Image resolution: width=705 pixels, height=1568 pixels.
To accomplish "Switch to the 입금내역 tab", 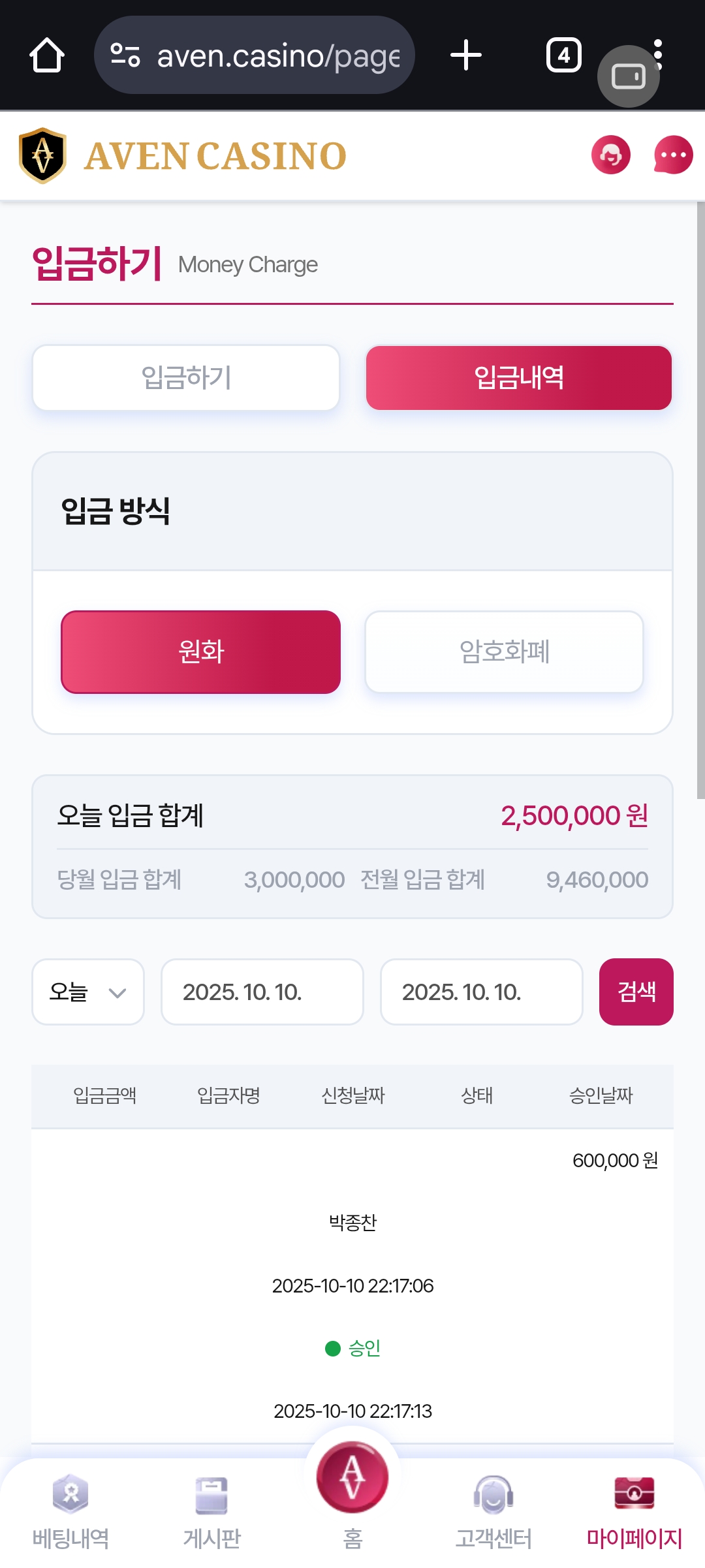I will [x=519, y=378].
